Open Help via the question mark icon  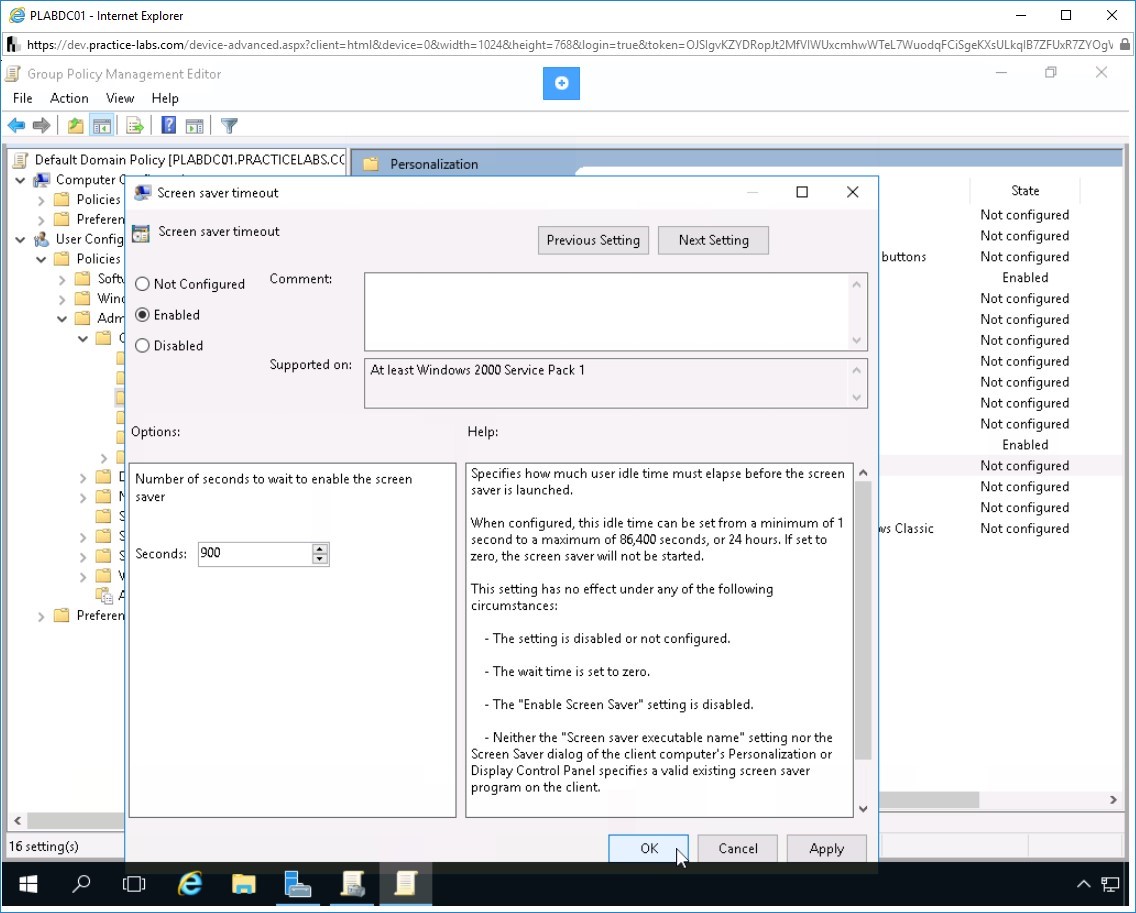(168, 125)
